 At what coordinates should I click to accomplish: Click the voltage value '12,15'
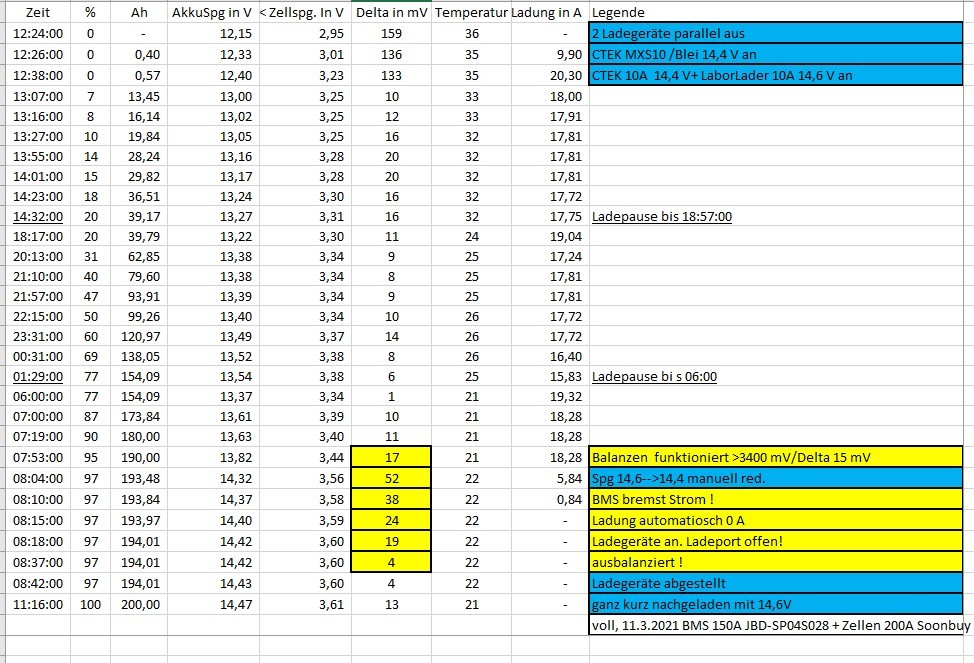pyautogui.click(x=213, y=34)
